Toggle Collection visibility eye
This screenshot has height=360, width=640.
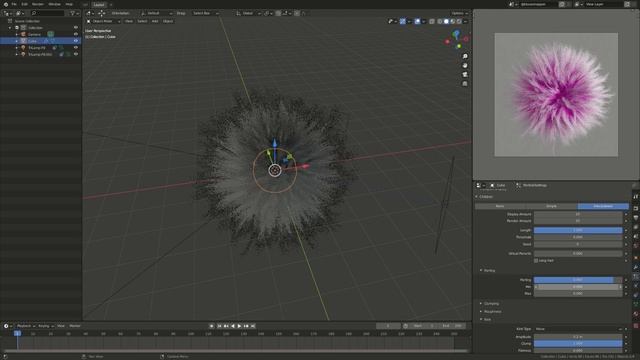76,27
